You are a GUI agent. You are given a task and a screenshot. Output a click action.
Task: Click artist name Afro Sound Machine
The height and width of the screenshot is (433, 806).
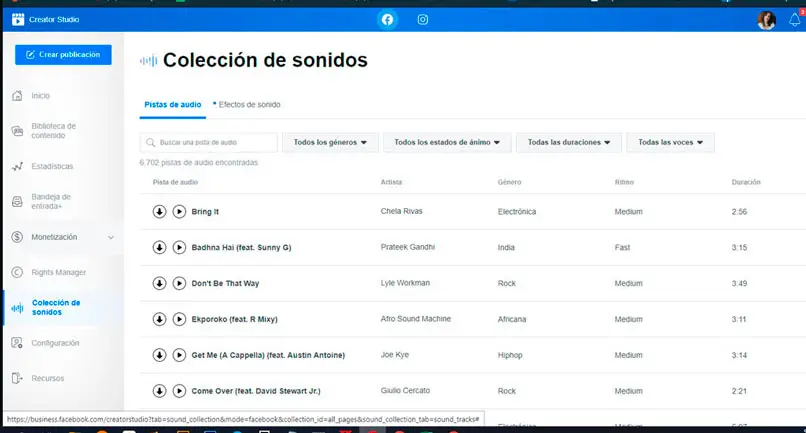pyautogui.click(x=415, y=319)
